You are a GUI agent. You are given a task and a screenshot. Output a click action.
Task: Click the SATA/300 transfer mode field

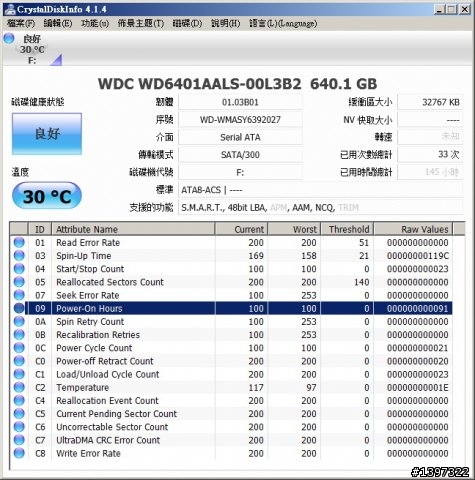240,155
